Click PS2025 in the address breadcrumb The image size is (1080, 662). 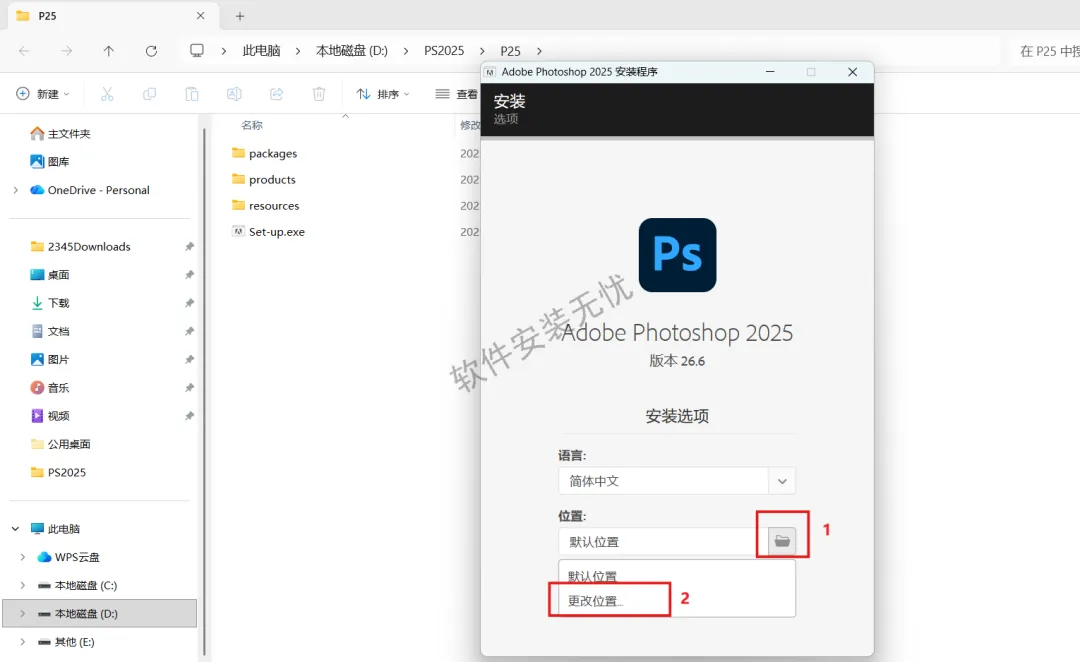pos(444,51)
